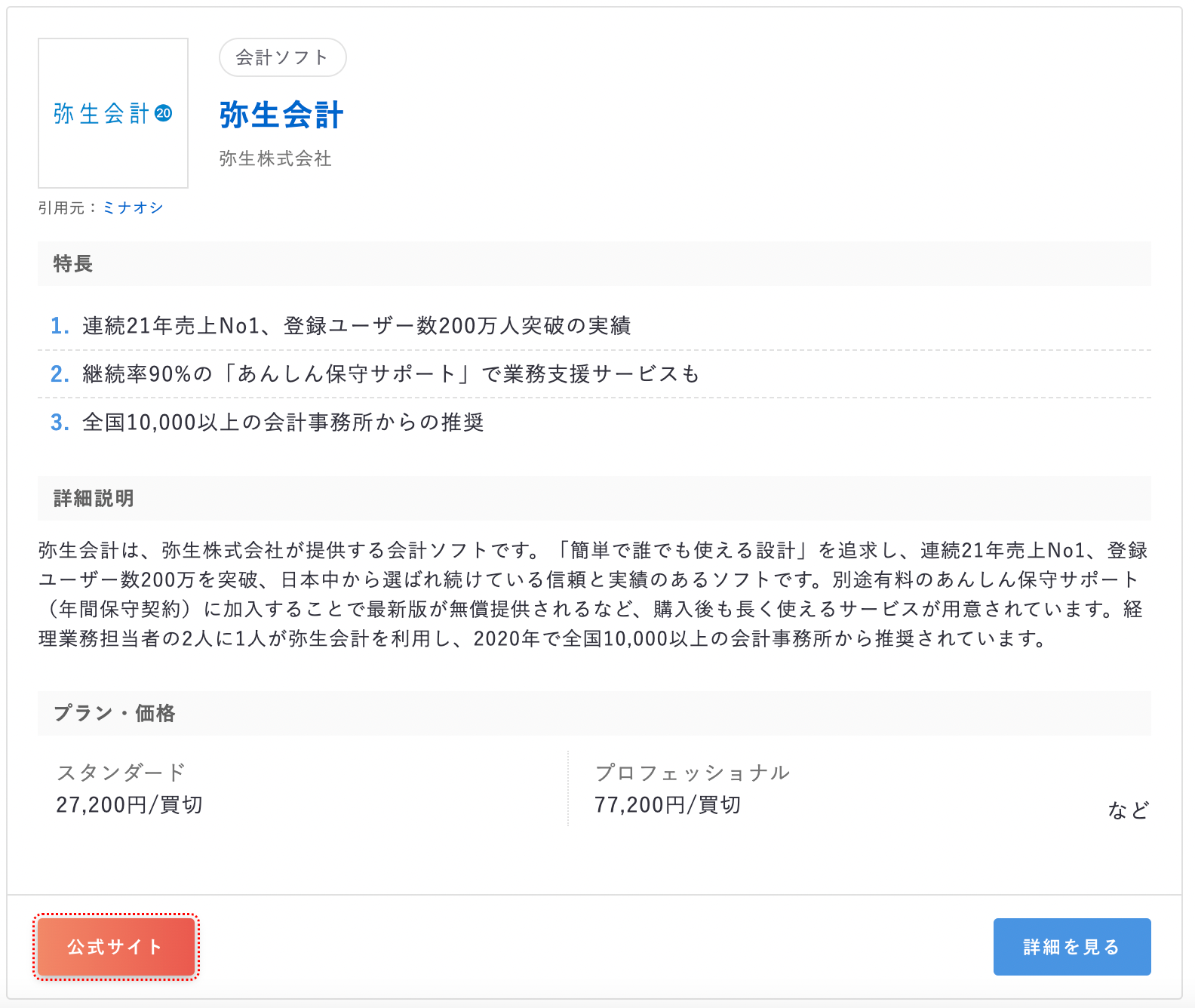
Task: Click the 弥生会計 product title
Action: [x=281, y=115]
